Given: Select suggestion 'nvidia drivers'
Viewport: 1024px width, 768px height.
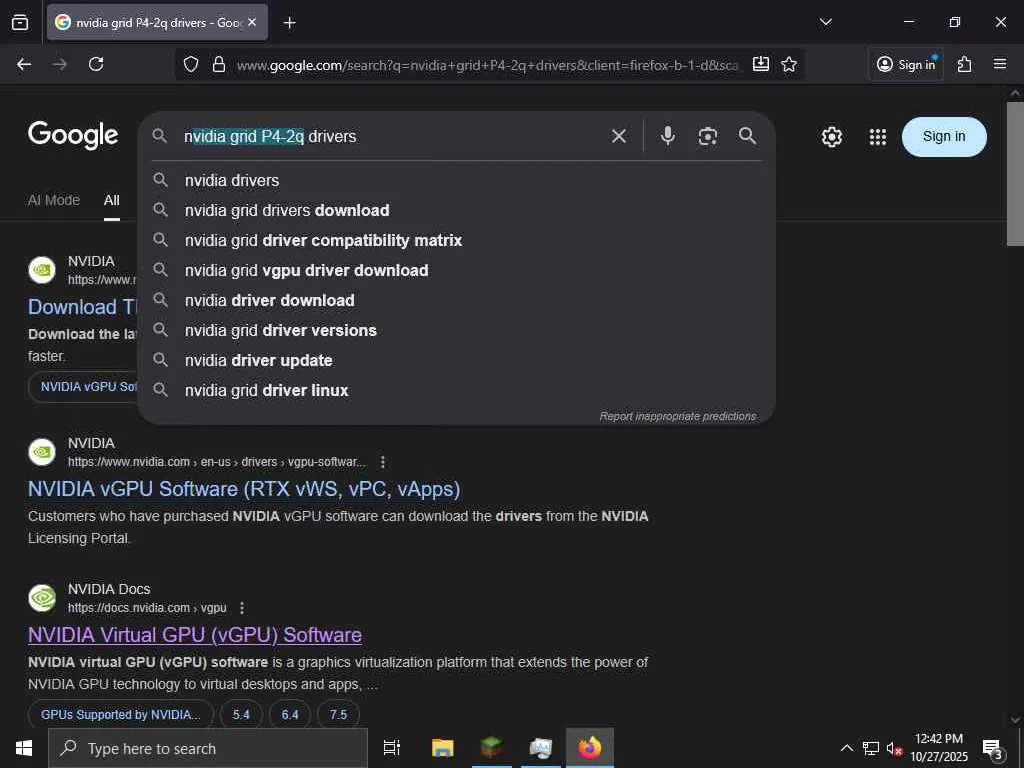Looking at the screenshot, I should tap(456, 180).
